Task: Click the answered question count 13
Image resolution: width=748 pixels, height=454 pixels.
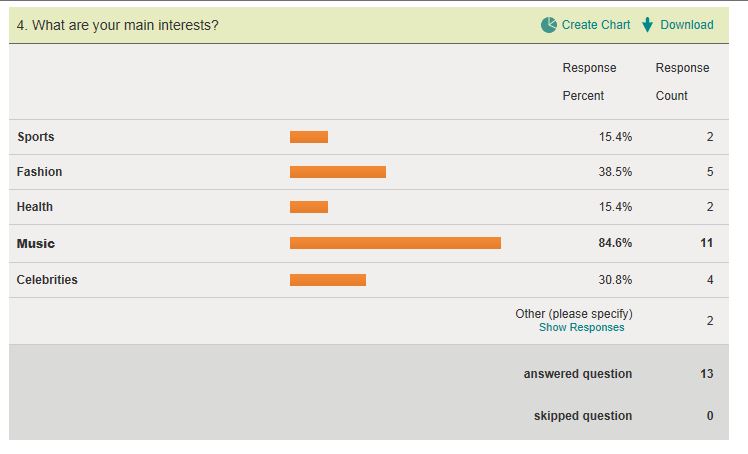Action: pos(706,374)
